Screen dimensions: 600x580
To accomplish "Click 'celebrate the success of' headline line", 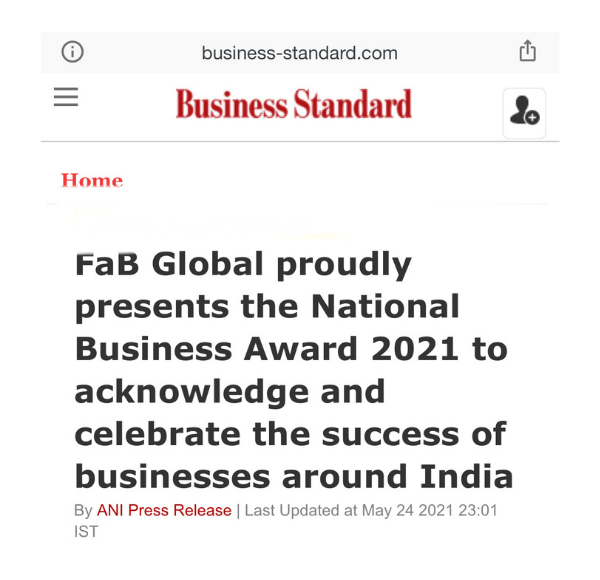I will pos(291,434).
